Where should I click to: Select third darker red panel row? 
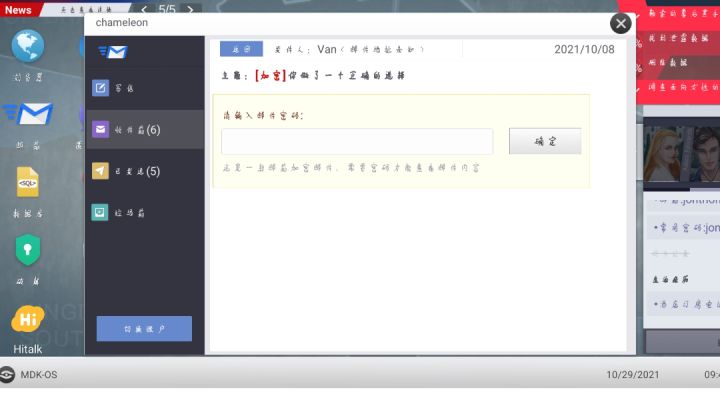pos(679,62)
